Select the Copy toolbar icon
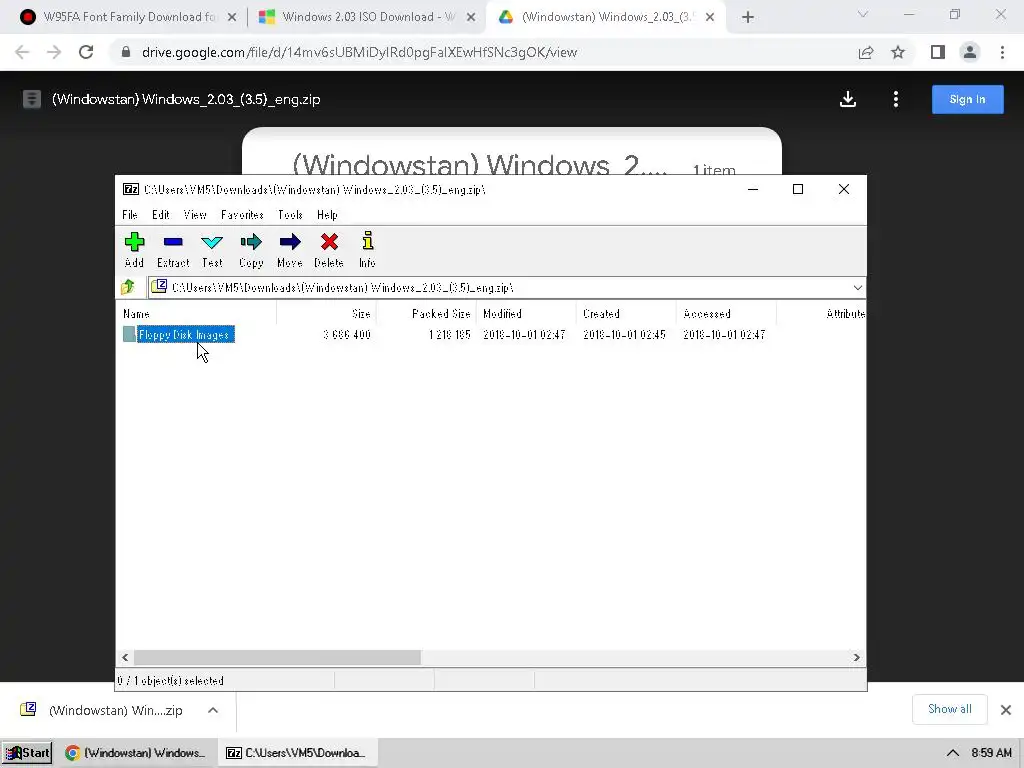Screen dimensions: 1024x768 tap(251, 249)
